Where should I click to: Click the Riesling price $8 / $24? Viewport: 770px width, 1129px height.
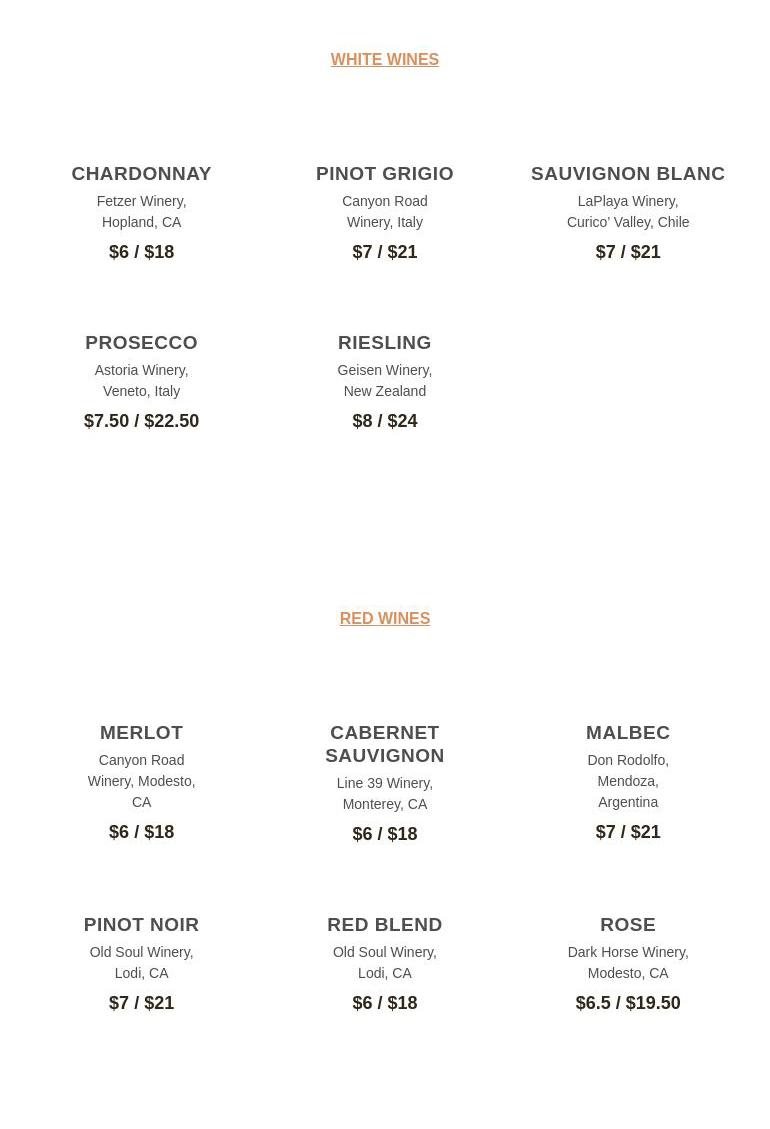point(384,421)
